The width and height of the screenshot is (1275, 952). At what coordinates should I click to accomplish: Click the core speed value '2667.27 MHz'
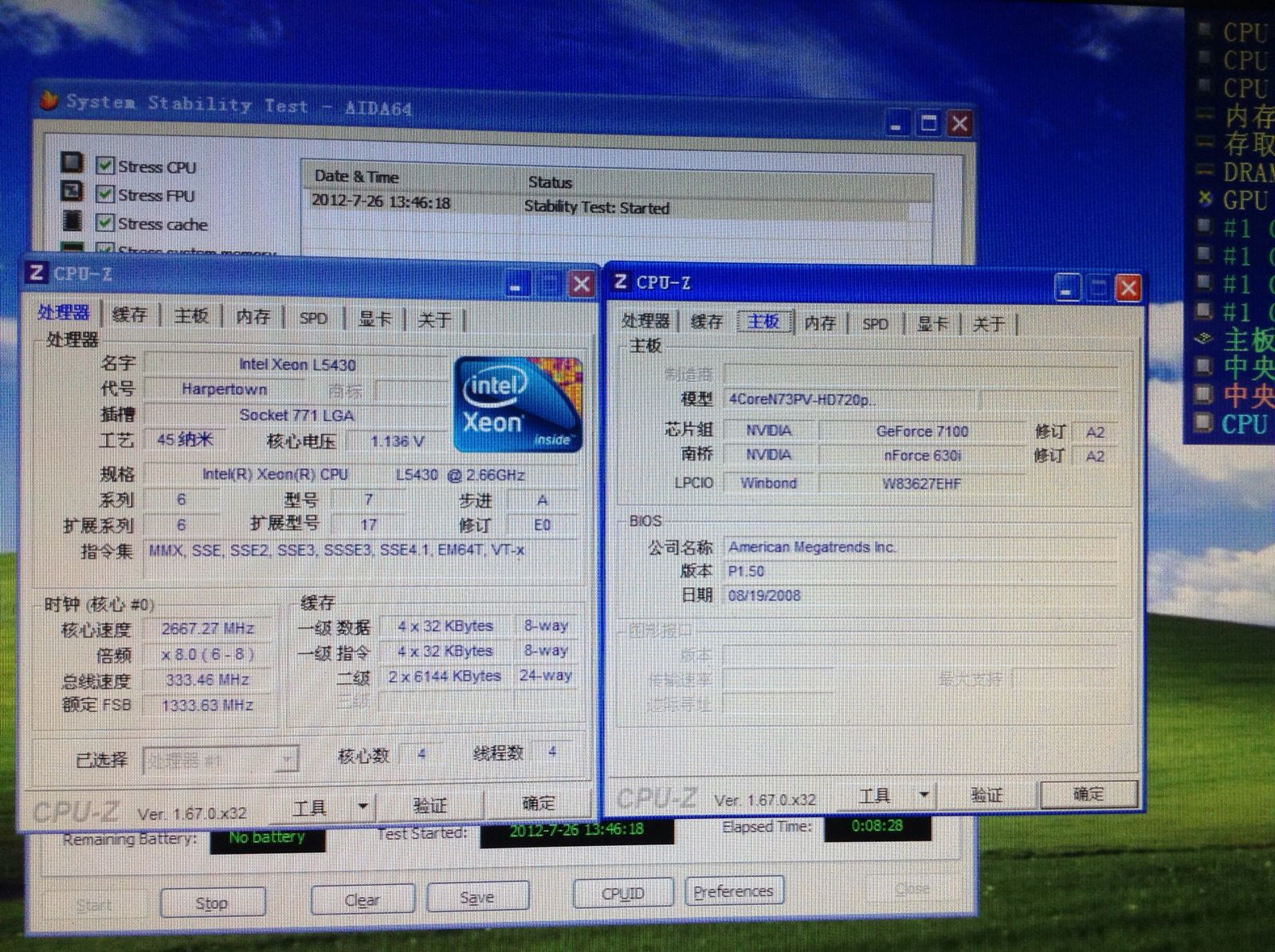(207, 629)
